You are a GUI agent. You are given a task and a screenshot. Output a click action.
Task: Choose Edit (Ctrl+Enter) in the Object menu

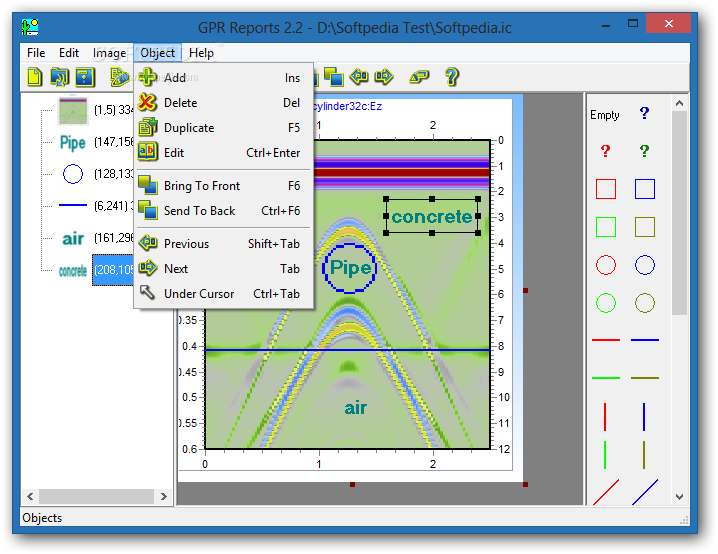tap(223, 152)
